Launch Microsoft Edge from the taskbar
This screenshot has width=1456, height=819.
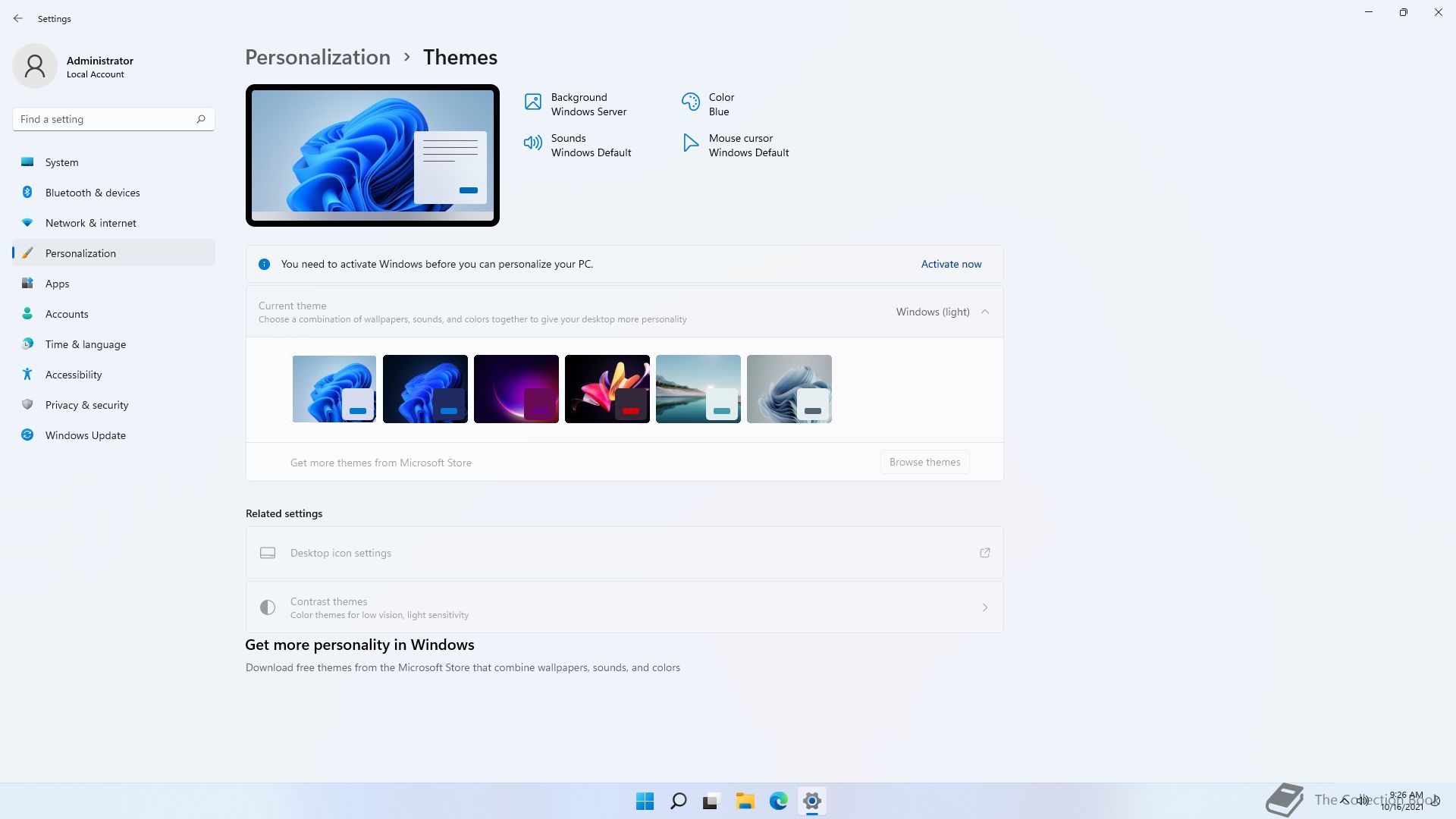tap(778, 801)
